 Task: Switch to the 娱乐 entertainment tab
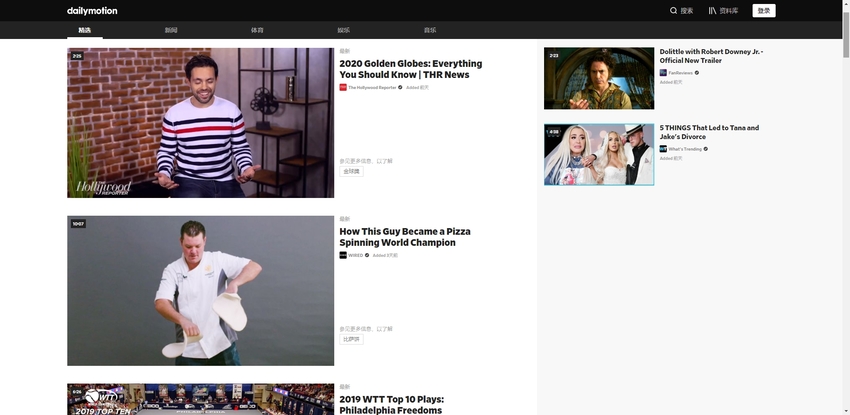coord(344,30)
